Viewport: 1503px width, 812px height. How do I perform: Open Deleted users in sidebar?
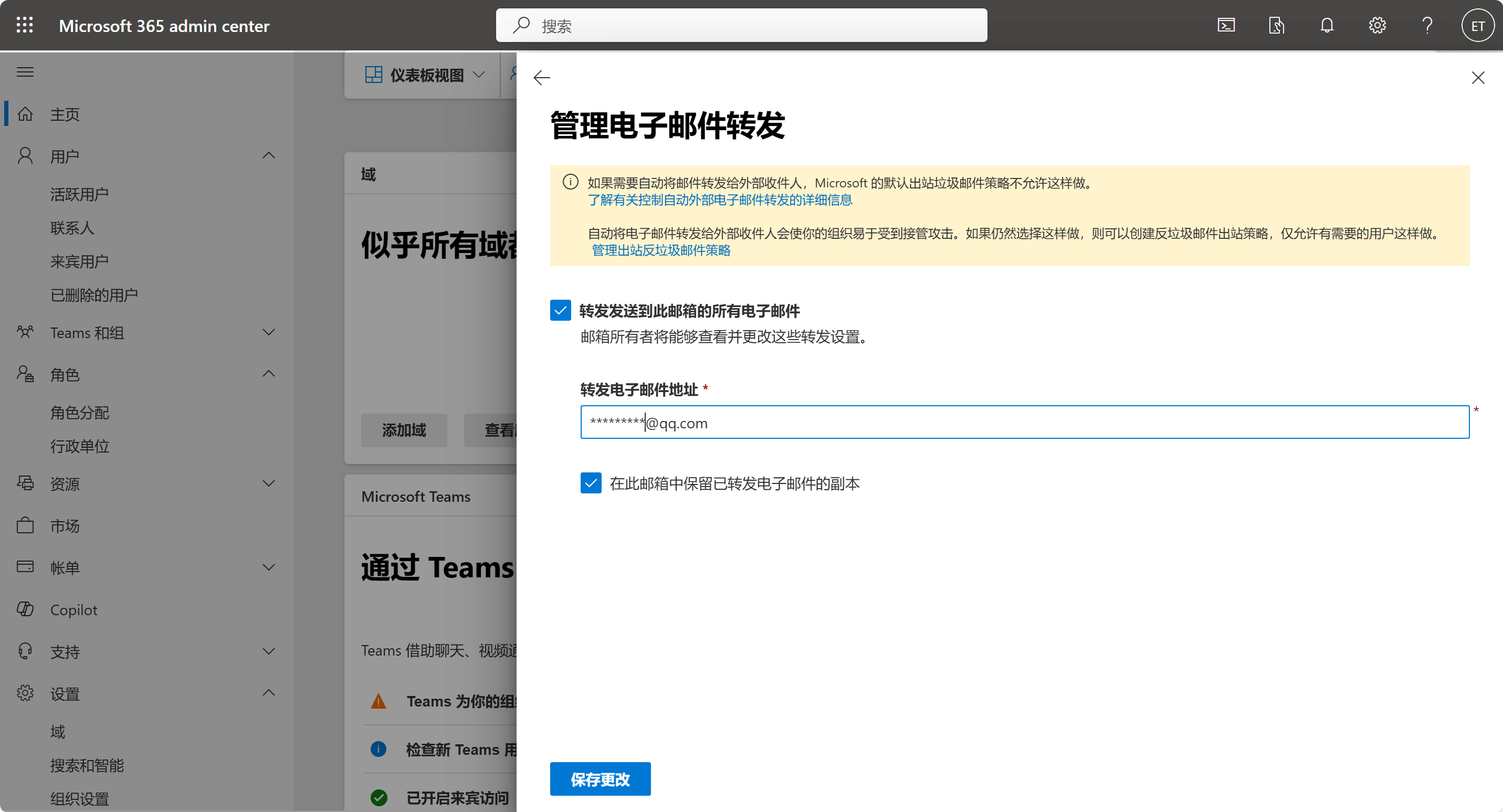tap(94, 295)
